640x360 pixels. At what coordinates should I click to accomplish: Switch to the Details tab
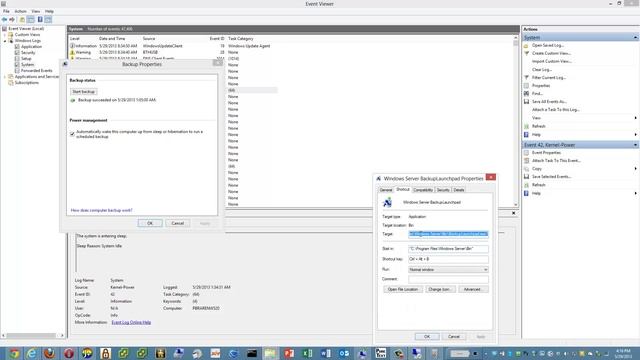459,190
